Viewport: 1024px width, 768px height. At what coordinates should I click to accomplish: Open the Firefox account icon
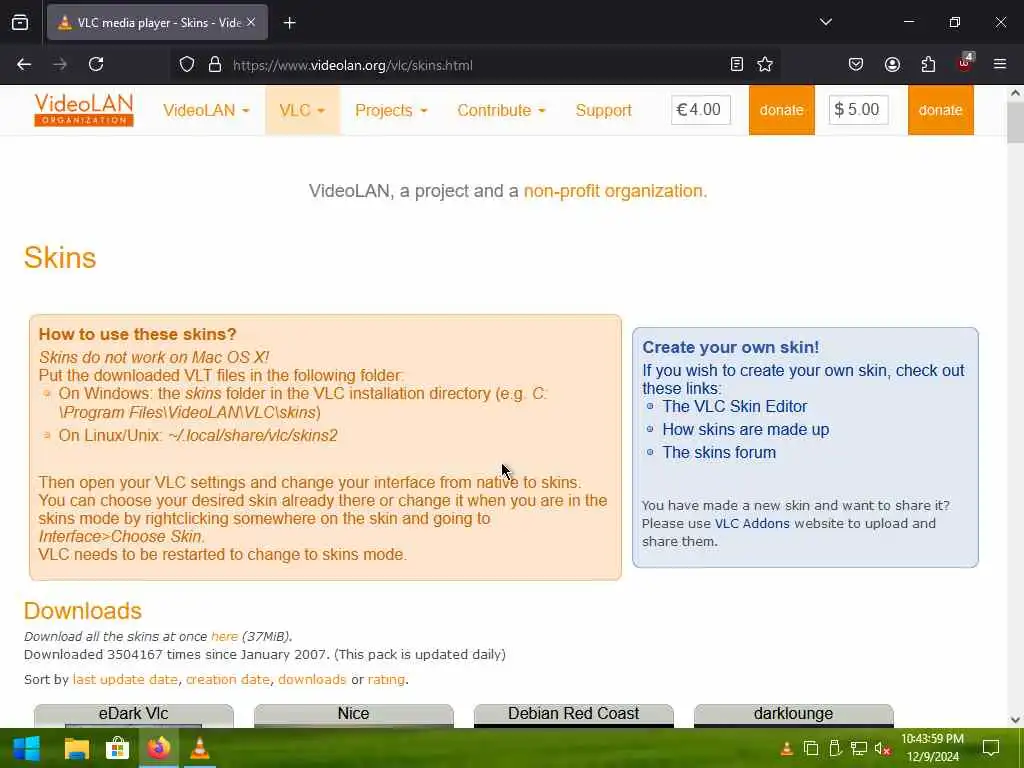(x=892, y=64)
